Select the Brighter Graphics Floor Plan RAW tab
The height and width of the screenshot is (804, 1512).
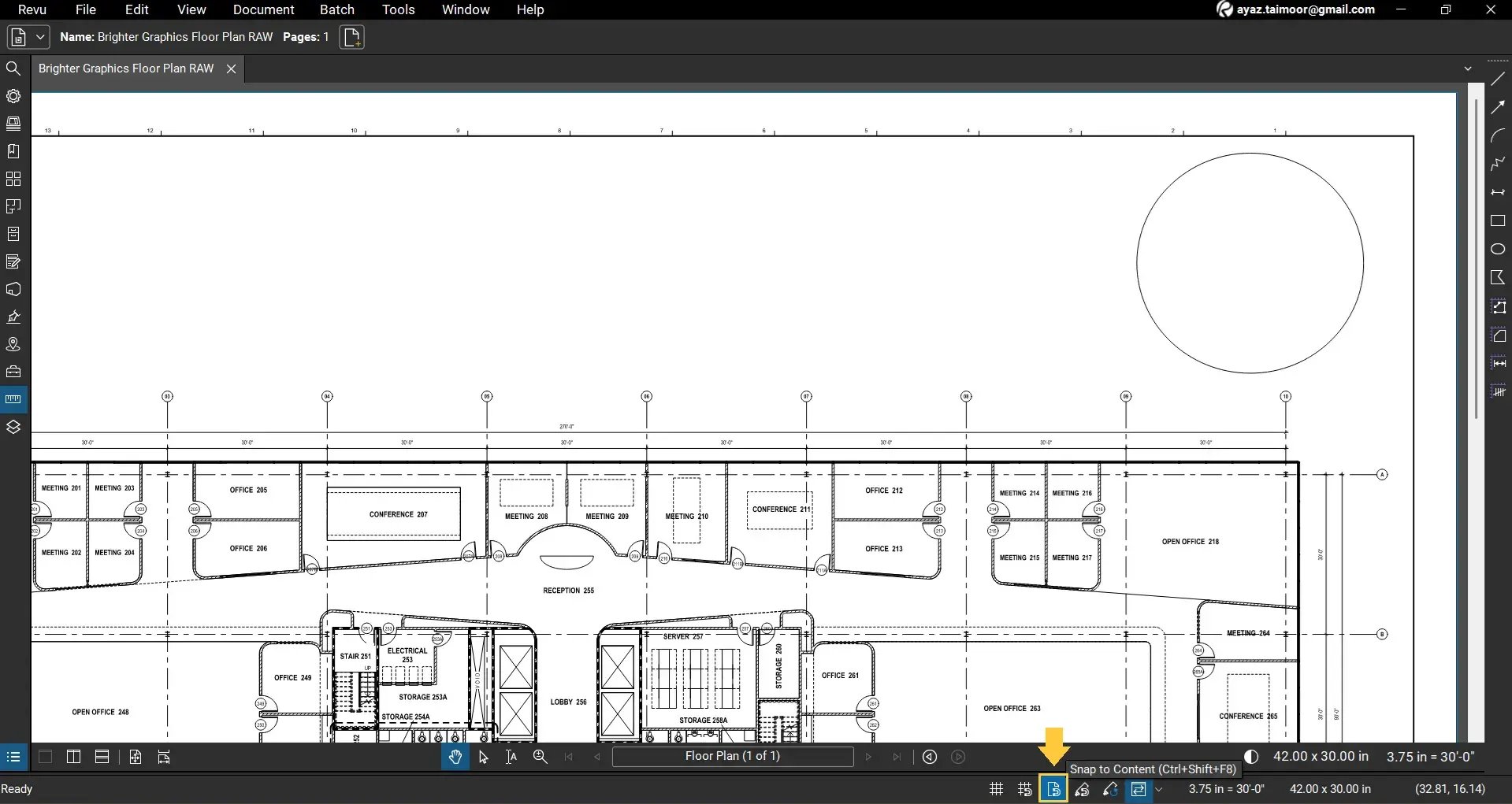(125, 68)
